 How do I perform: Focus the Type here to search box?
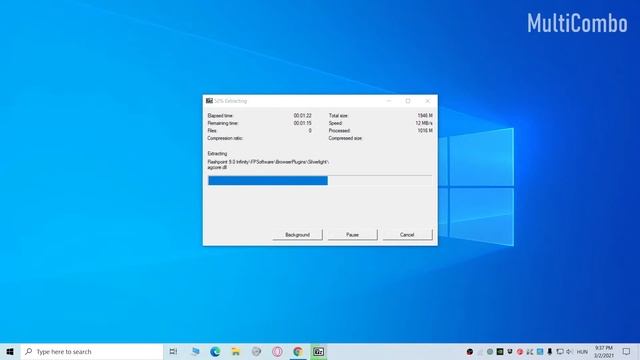[x=92, y=351]
